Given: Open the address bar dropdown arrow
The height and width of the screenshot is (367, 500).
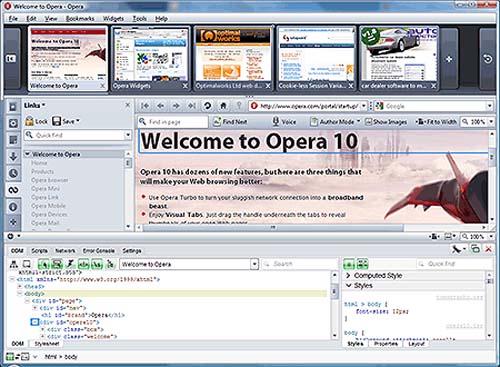Looking at the screenshot, I should coord(364,106).
